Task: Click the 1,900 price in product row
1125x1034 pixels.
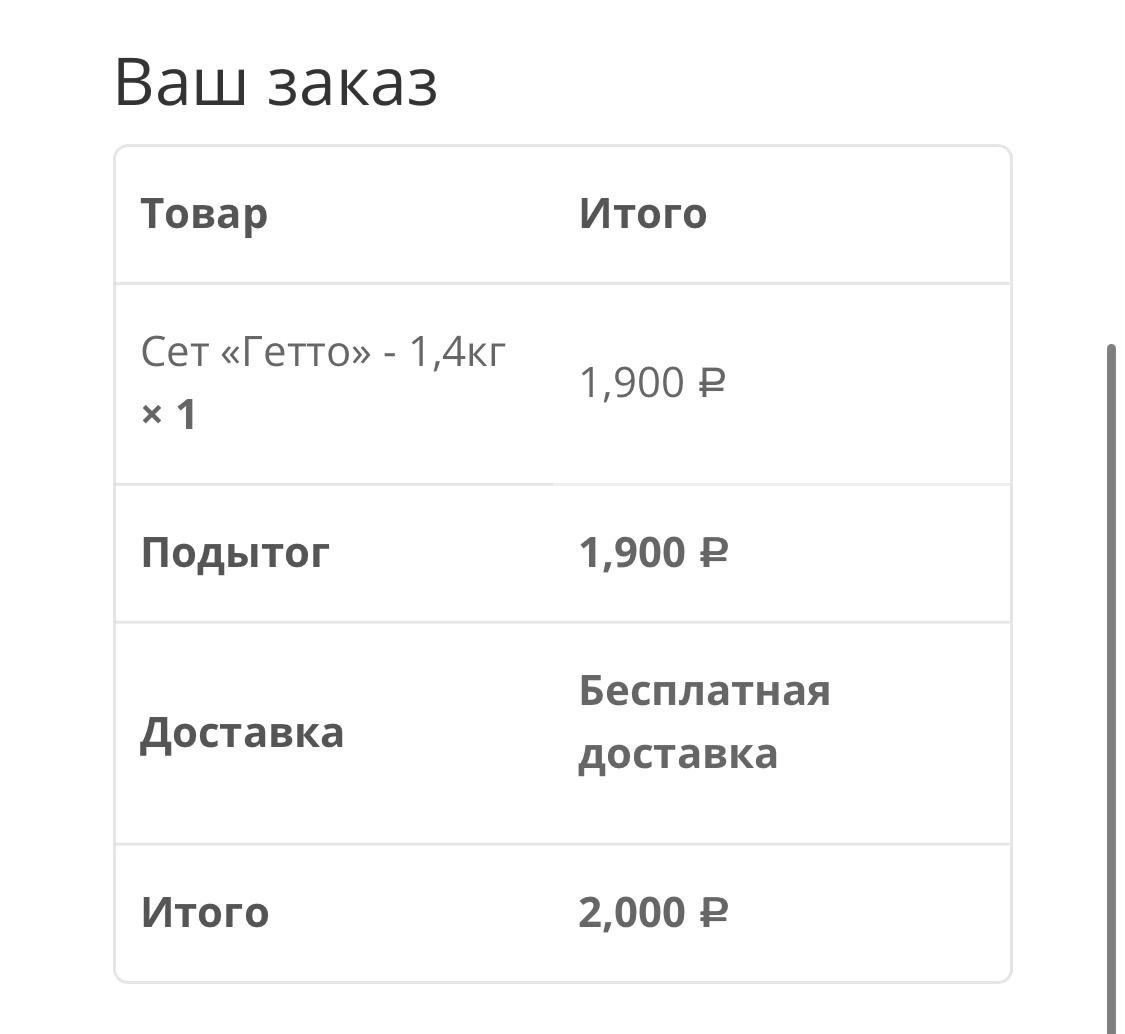Action: (x=631, y=383)
